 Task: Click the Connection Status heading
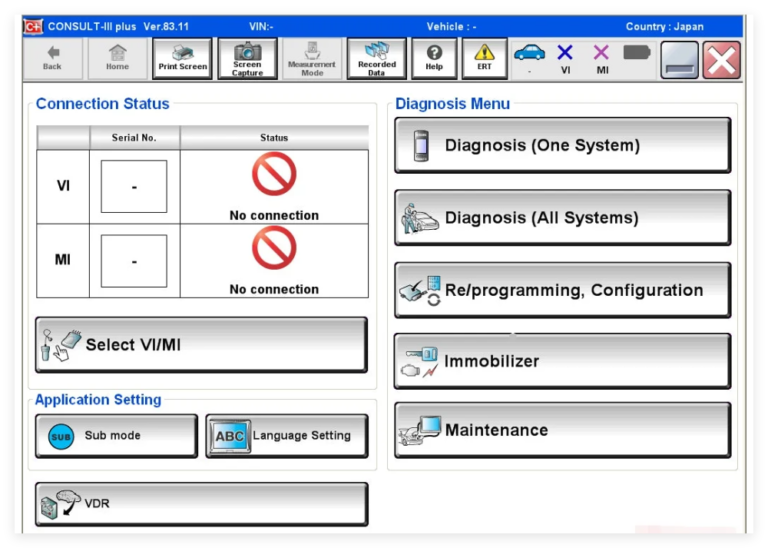tap(102, 104)
